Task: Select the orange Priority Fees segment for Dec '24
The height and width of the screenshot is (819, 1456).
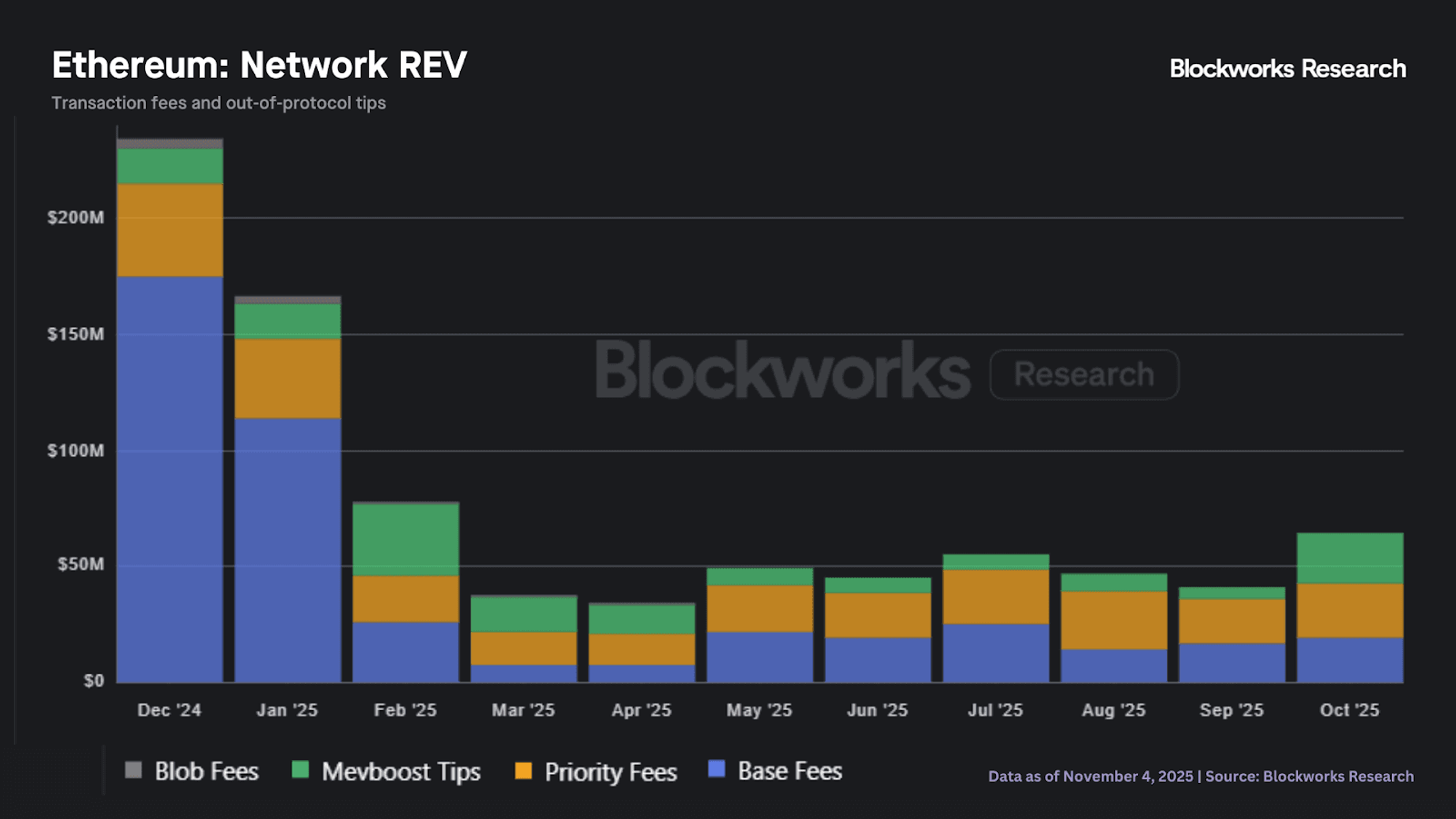Action: [170, 230]
